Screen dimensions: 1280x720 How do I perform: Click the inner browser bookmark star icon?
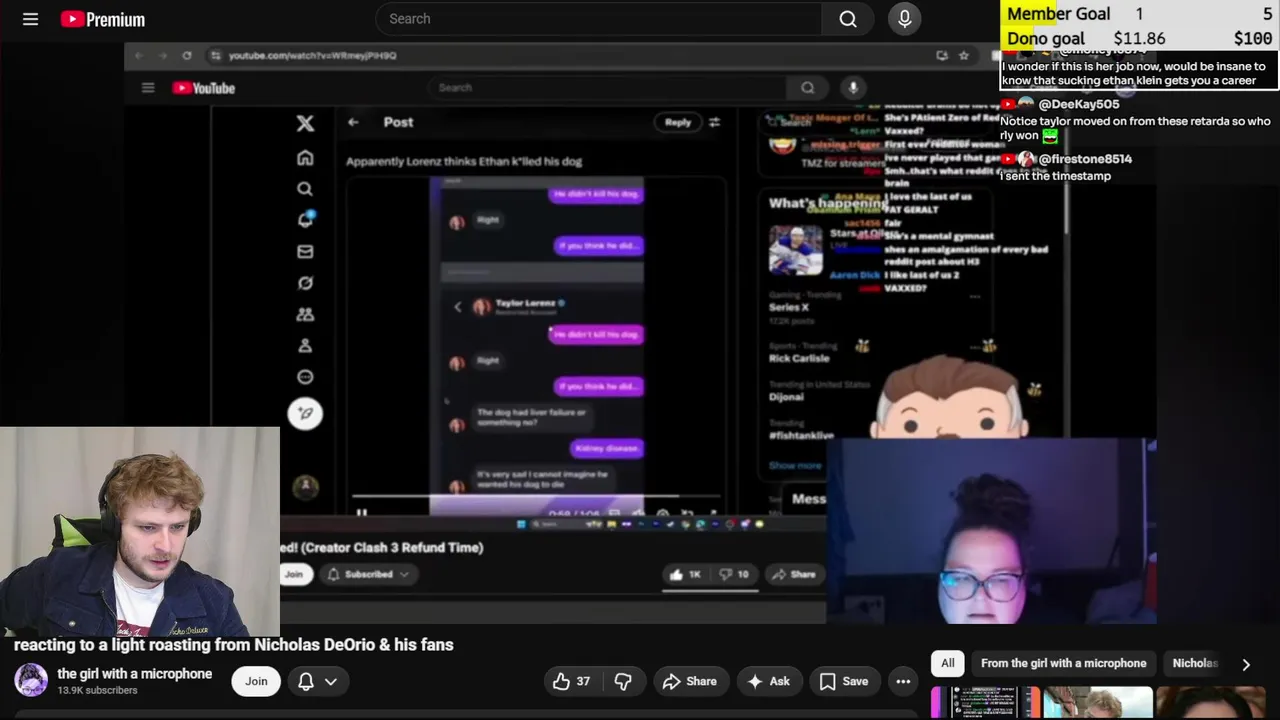963,56
